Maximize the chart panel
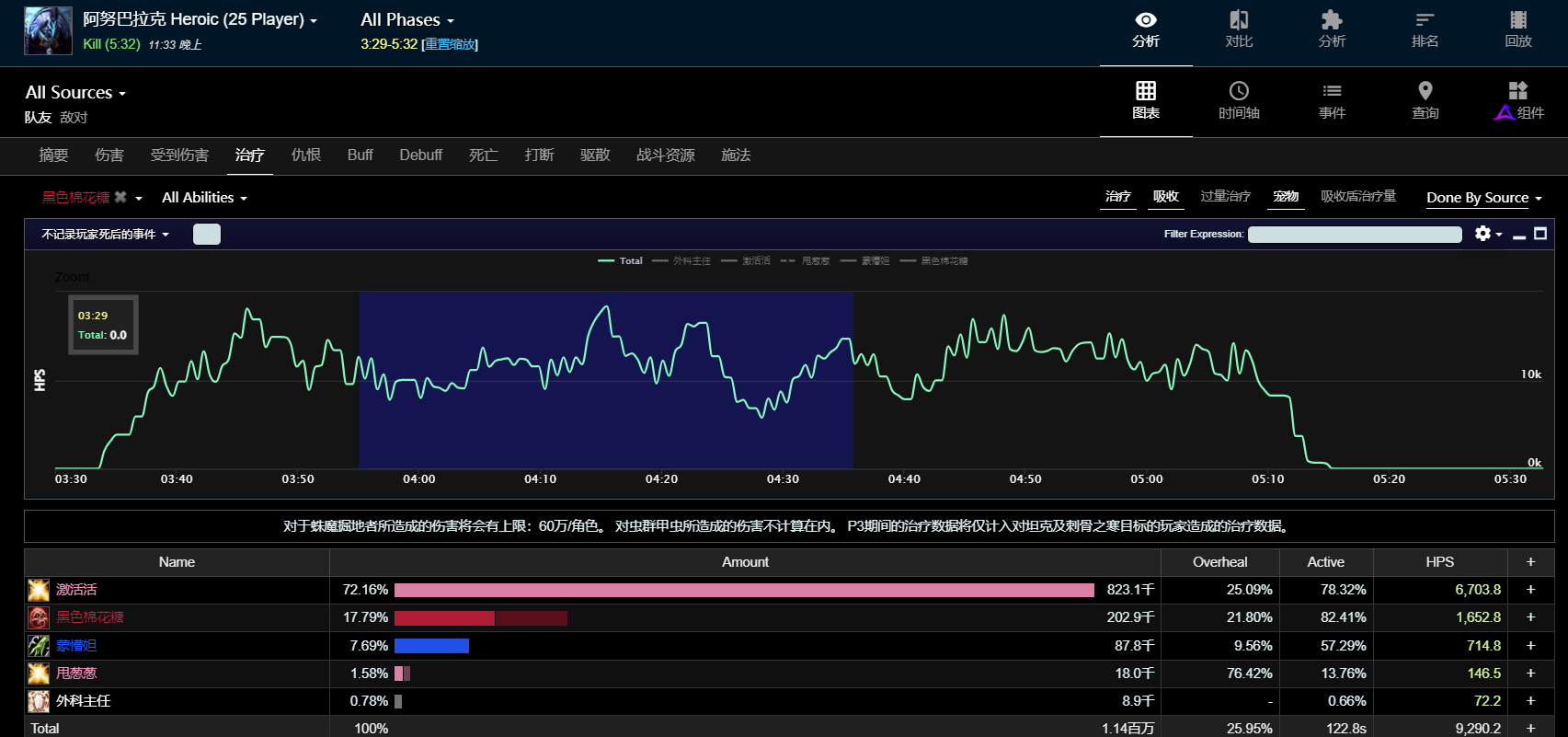The height and width of the screenshot is (737, 1568). [x=1540, y=234]
